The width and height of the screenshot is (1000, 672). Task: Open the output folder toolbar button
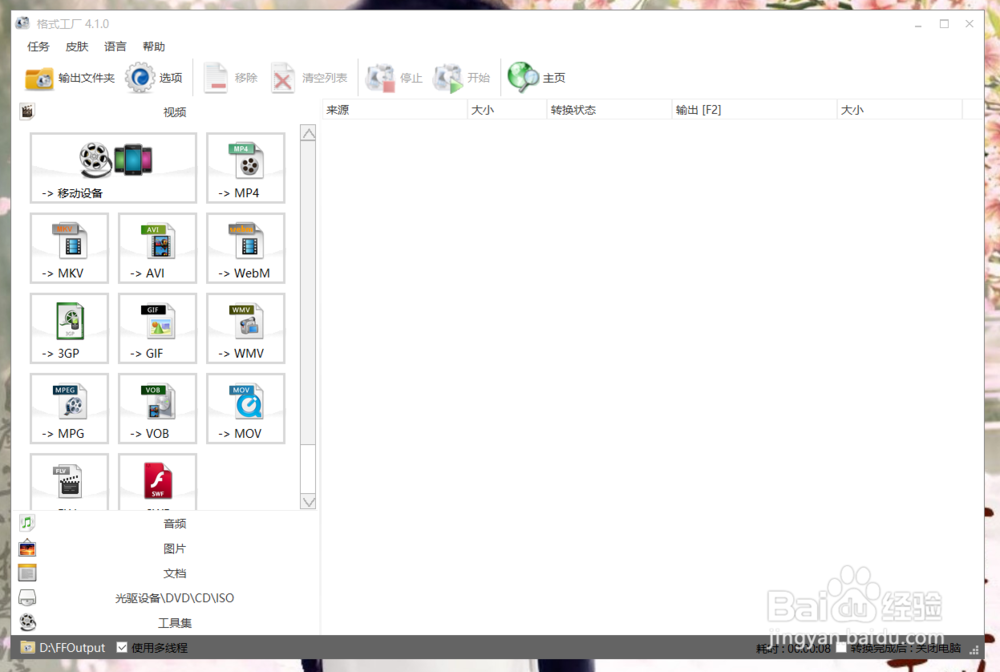(x=70, y=78)
